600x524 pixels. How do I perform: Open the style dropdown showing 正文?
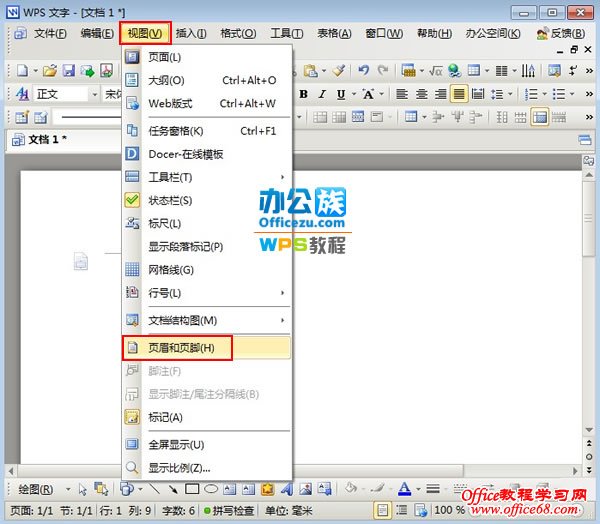point(94,94)
